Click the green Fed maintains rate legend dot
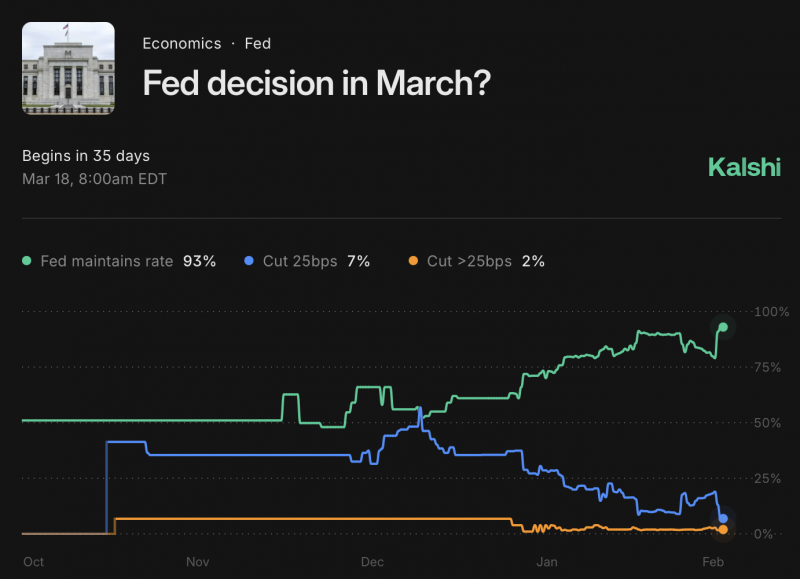800x579 pixels. click(x=27, y=261)
